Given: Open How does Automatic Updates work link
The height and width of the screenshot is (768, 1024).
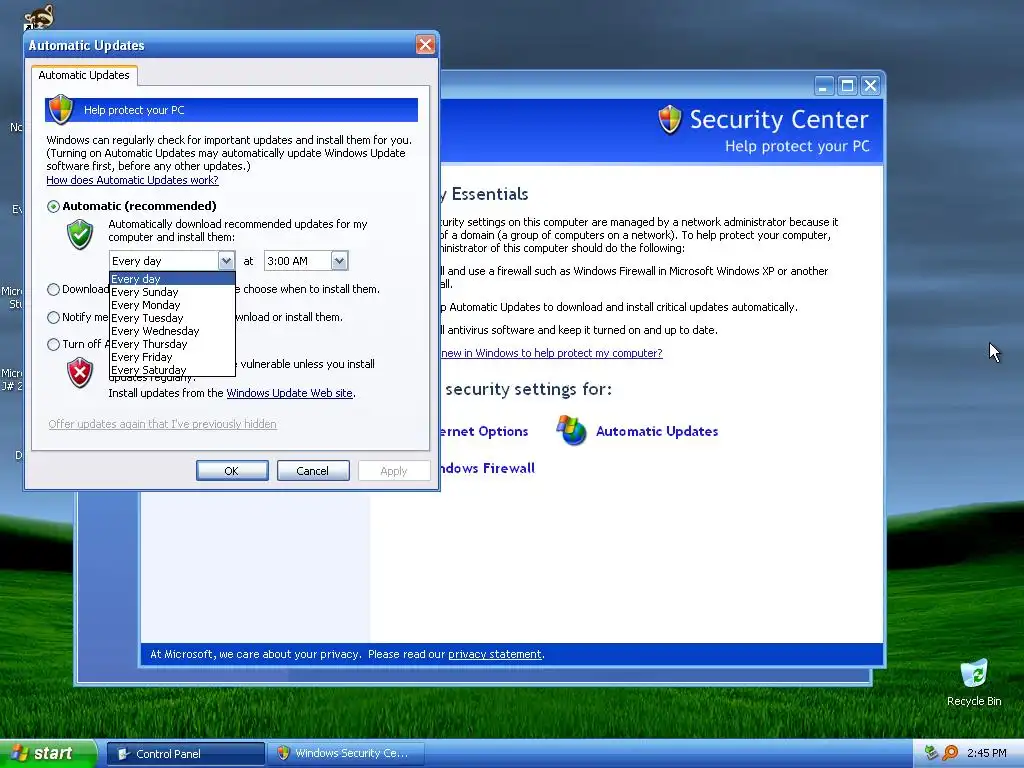Looking at the screenshot, I should pyautogui.click(x=132, y=180).
